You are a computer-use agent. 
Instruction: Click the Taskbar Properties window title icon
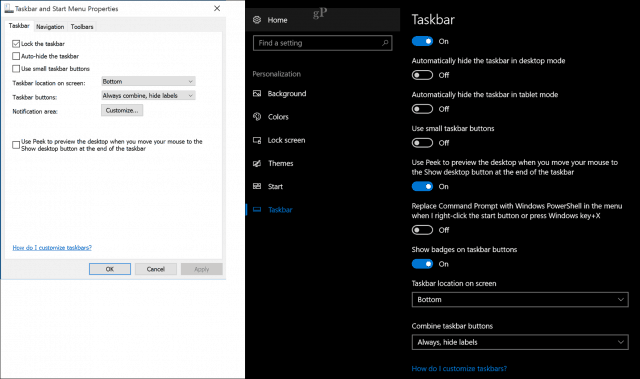[x=9, y=9]
